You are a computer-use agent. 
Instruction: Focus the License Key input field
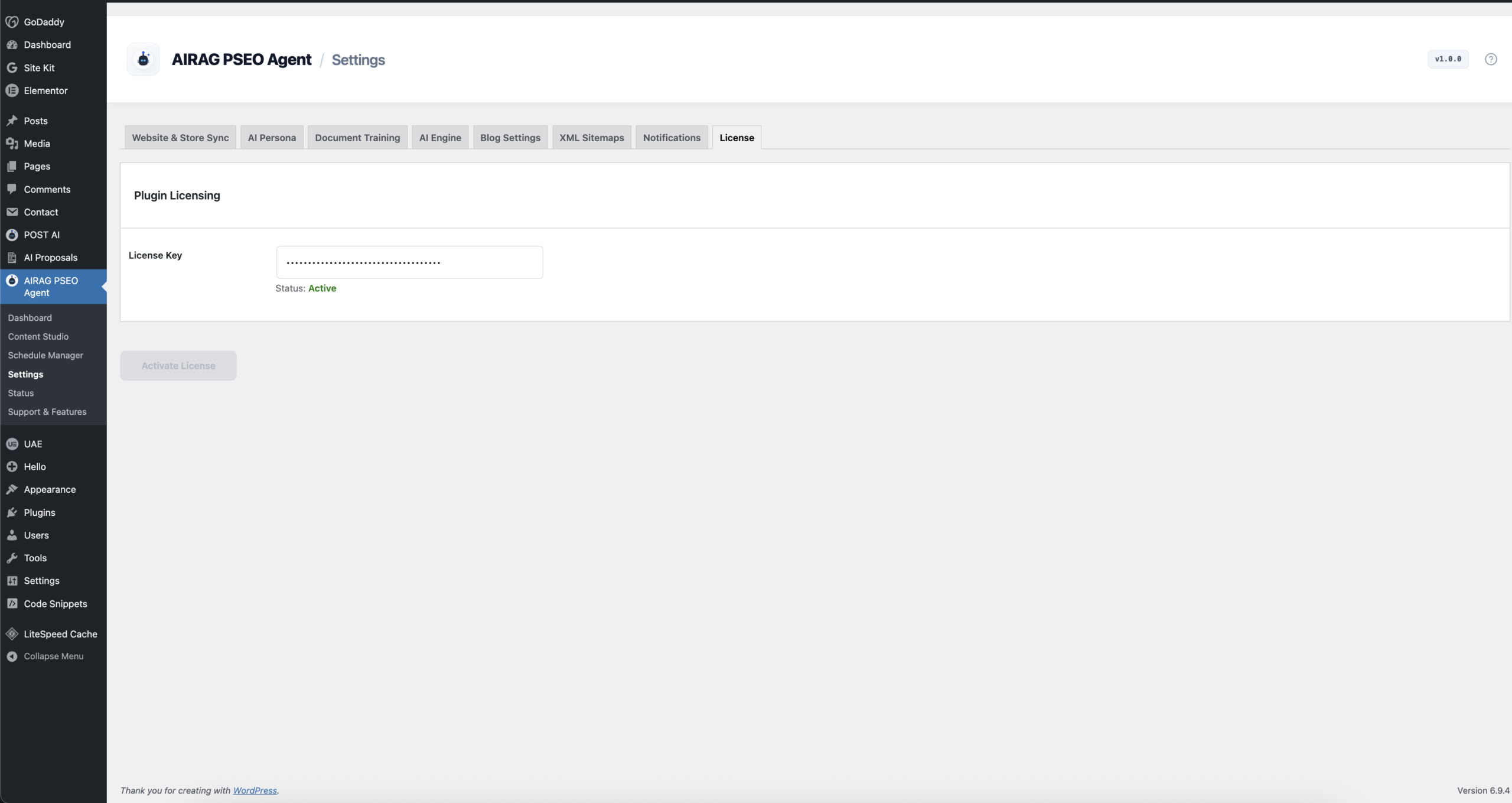pos(409,262)
